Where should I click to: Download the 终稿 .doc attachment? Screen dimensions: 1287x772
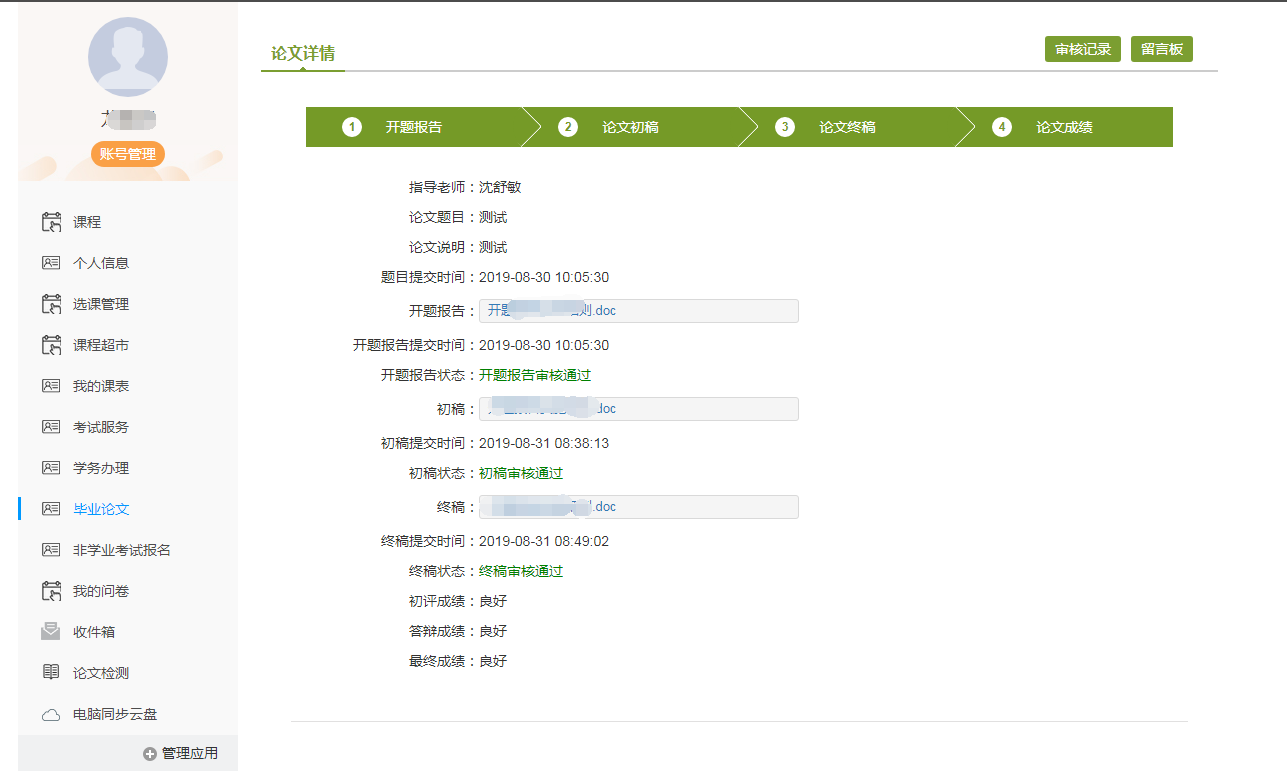click(x=552, y=507)
